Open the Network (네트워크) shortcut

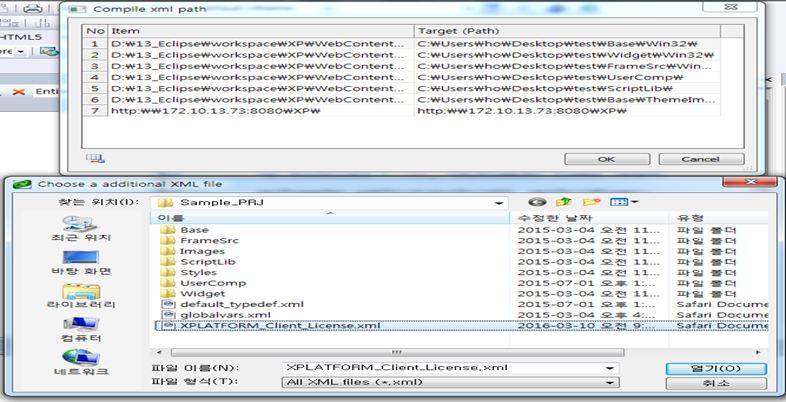tap(81, 364)
